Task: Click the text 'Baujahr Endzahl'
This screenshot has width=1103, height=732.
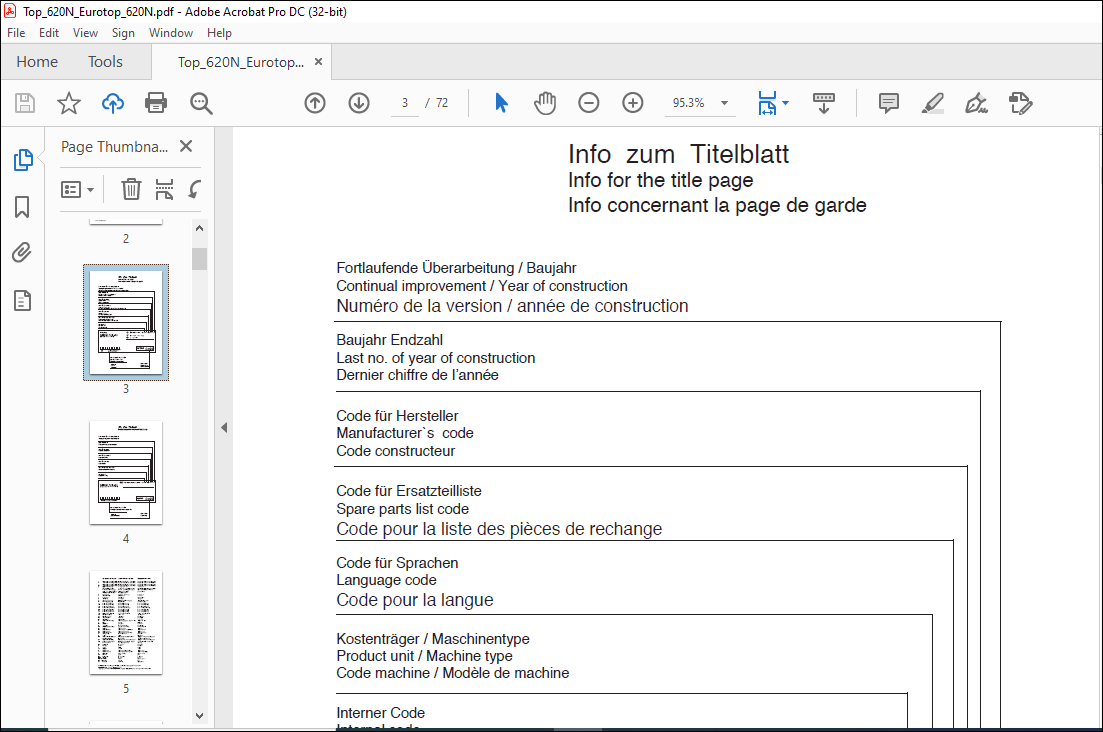Action: coord(390,340)
